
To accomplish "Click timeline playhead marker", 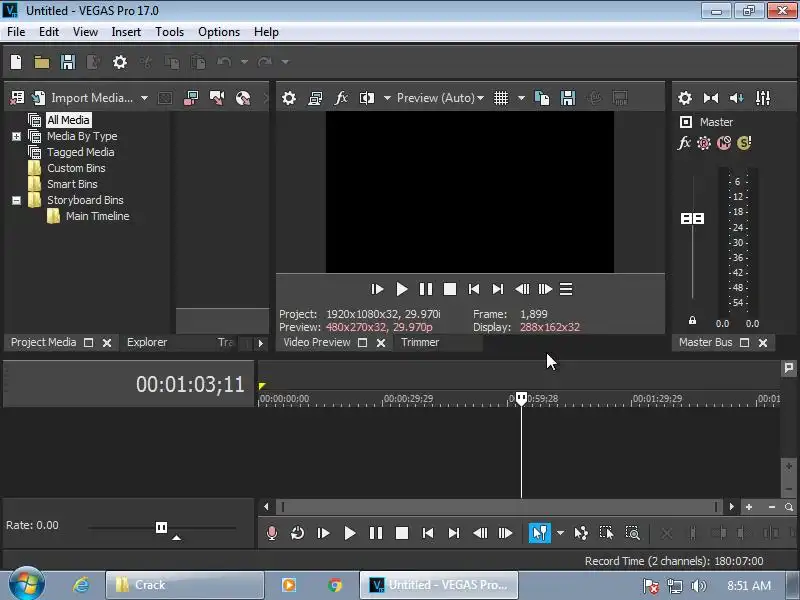I will point(521,398).
